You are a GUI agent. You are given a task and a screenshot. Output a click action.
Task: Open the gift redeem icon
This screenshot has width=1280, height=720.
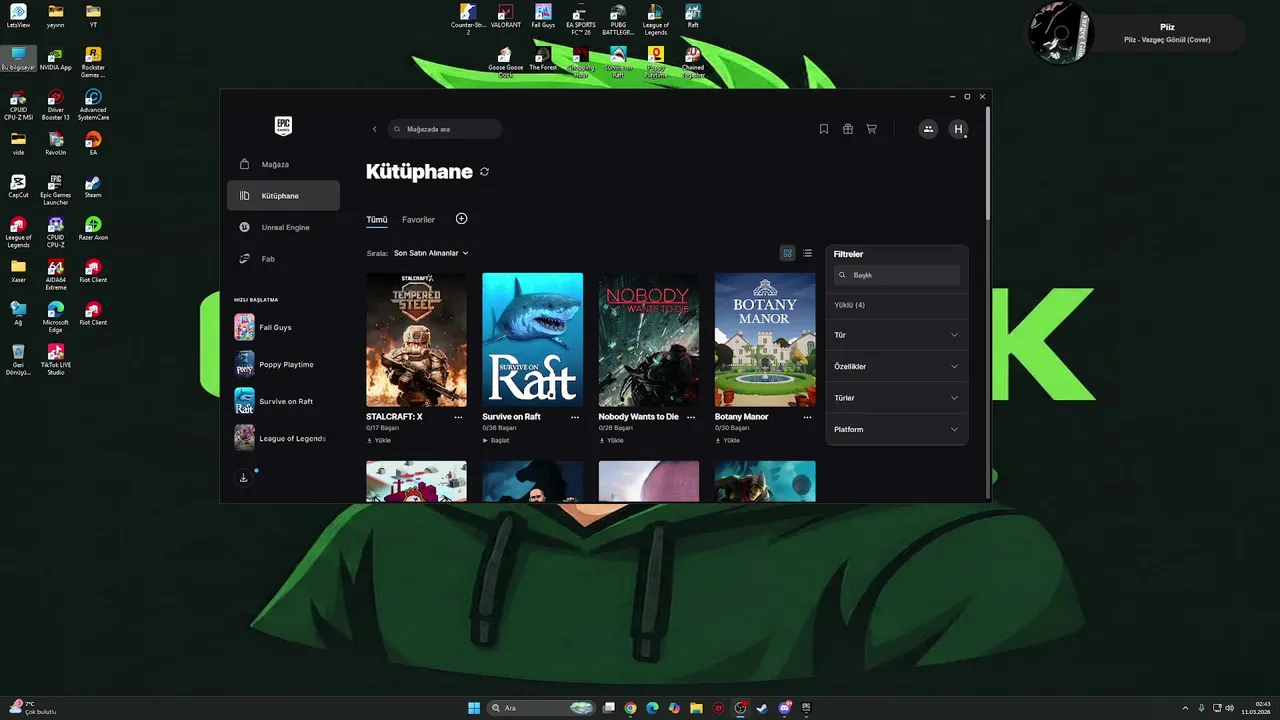(x=848, y=129)
